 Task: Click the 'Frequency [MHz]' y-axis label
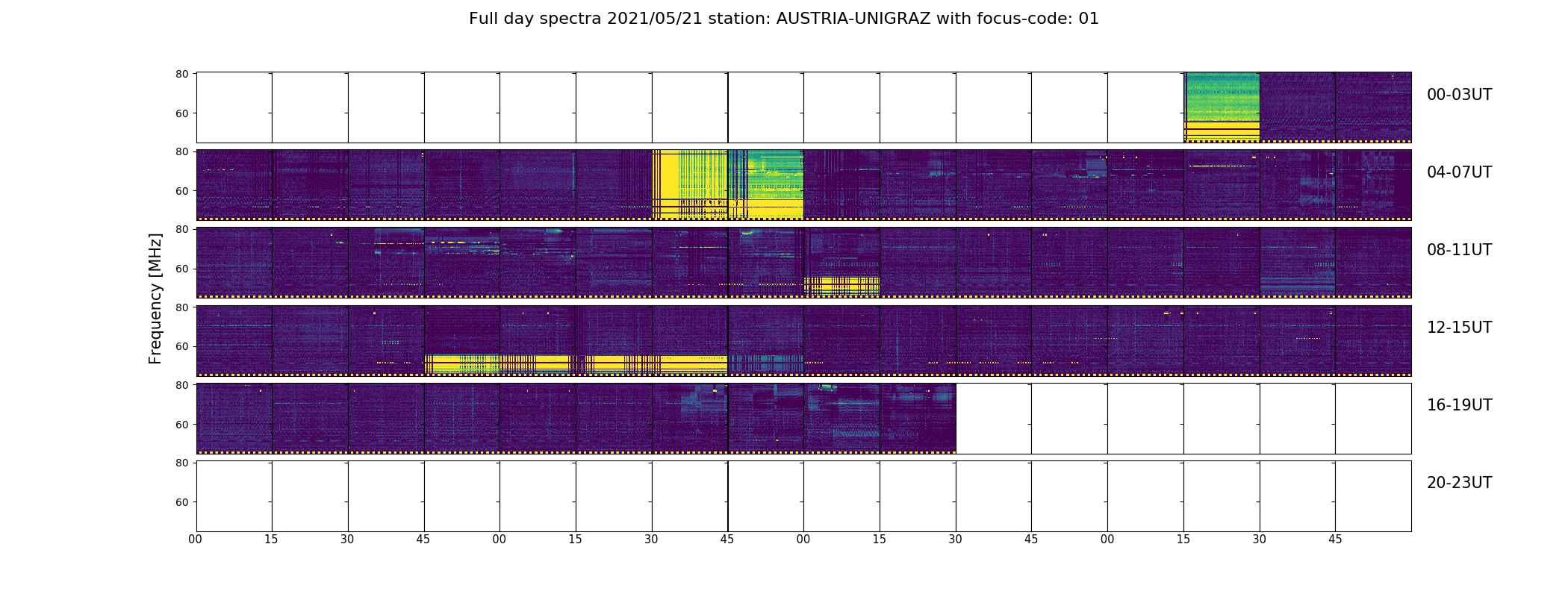click(155, 298)
